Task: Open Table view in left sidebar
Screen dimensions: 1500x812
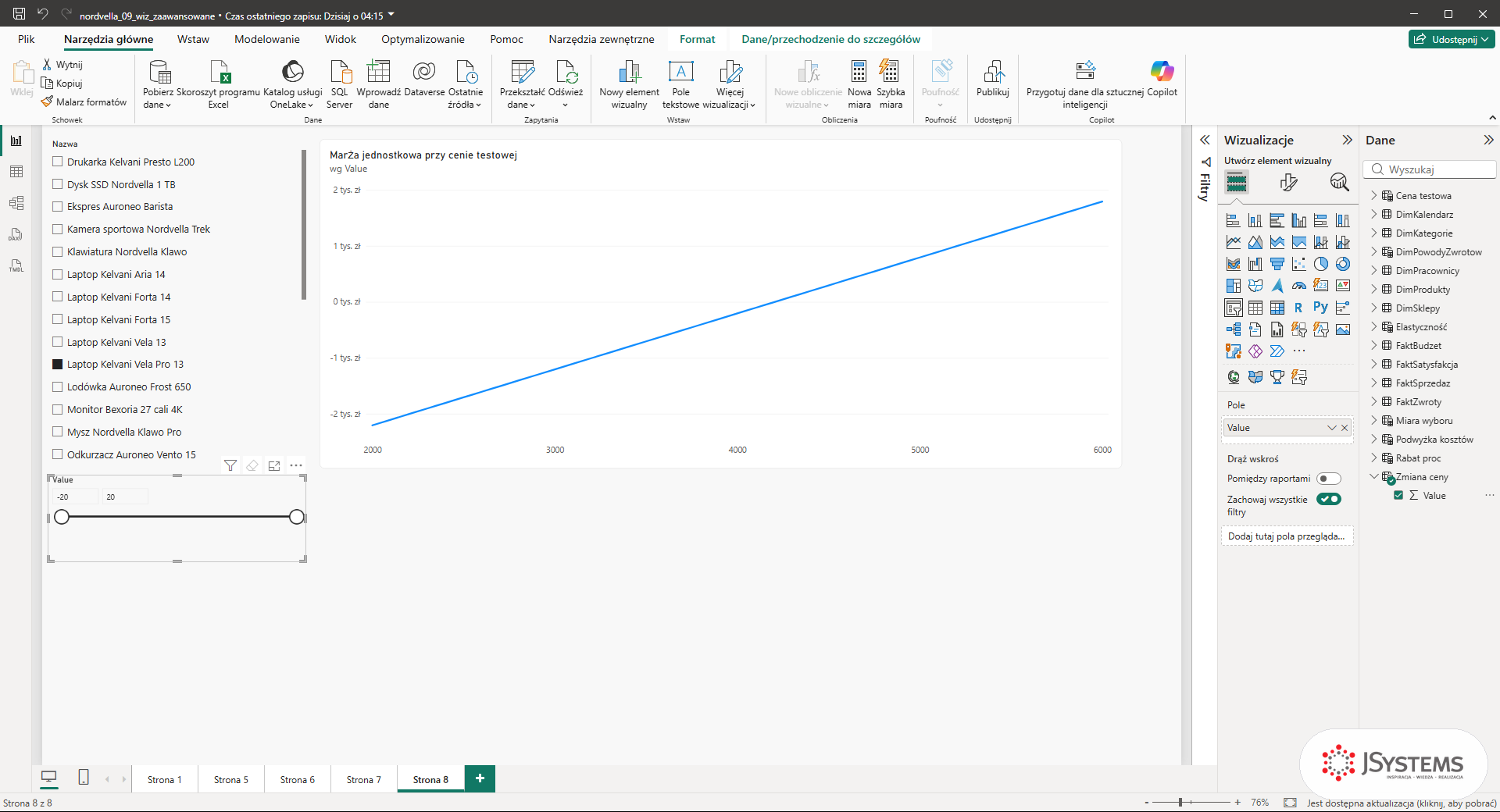Action: click(16, 172)
